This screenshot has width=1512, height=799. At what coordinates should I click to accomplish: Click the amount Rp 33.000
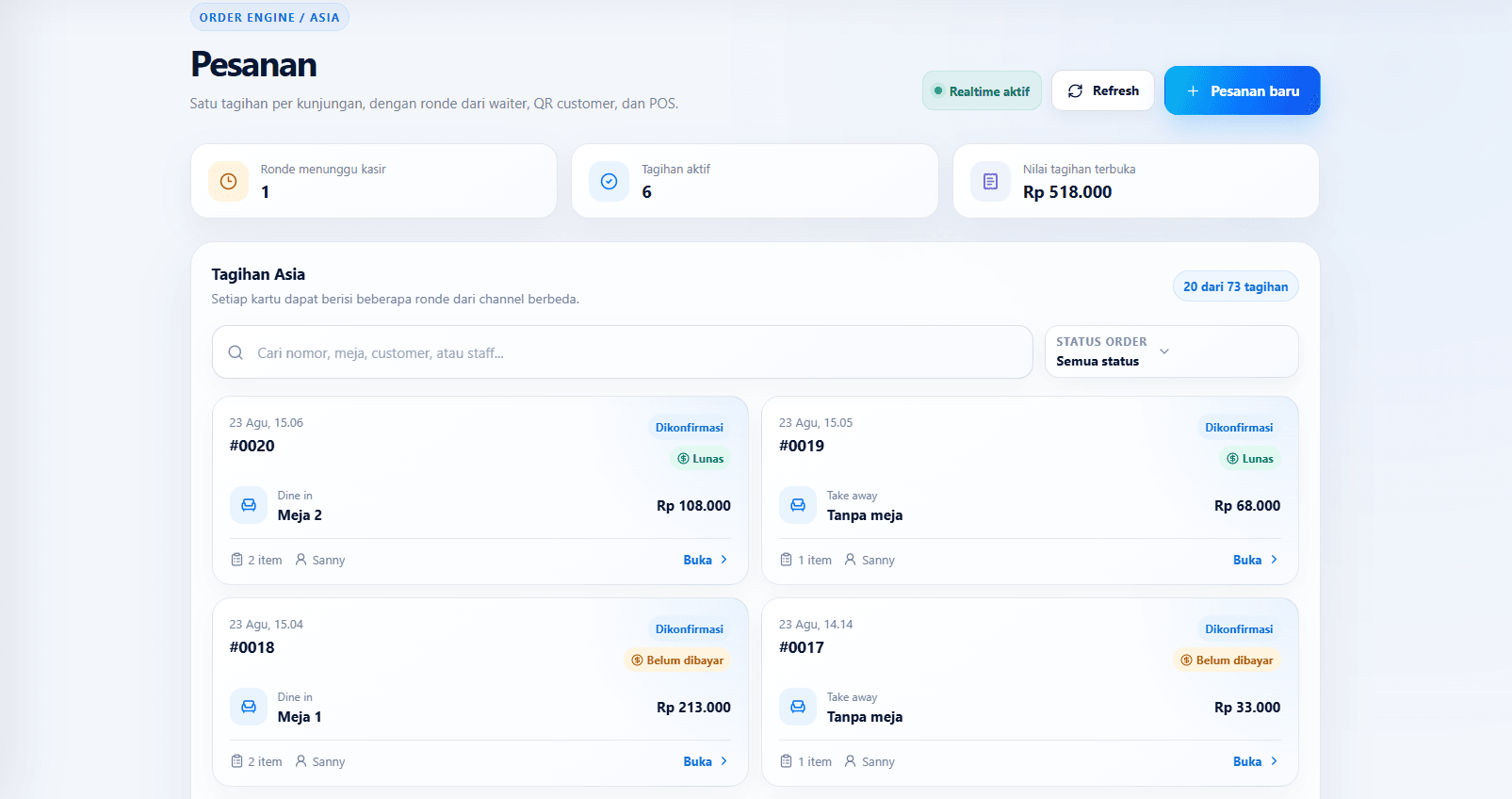click(1247, 708)
